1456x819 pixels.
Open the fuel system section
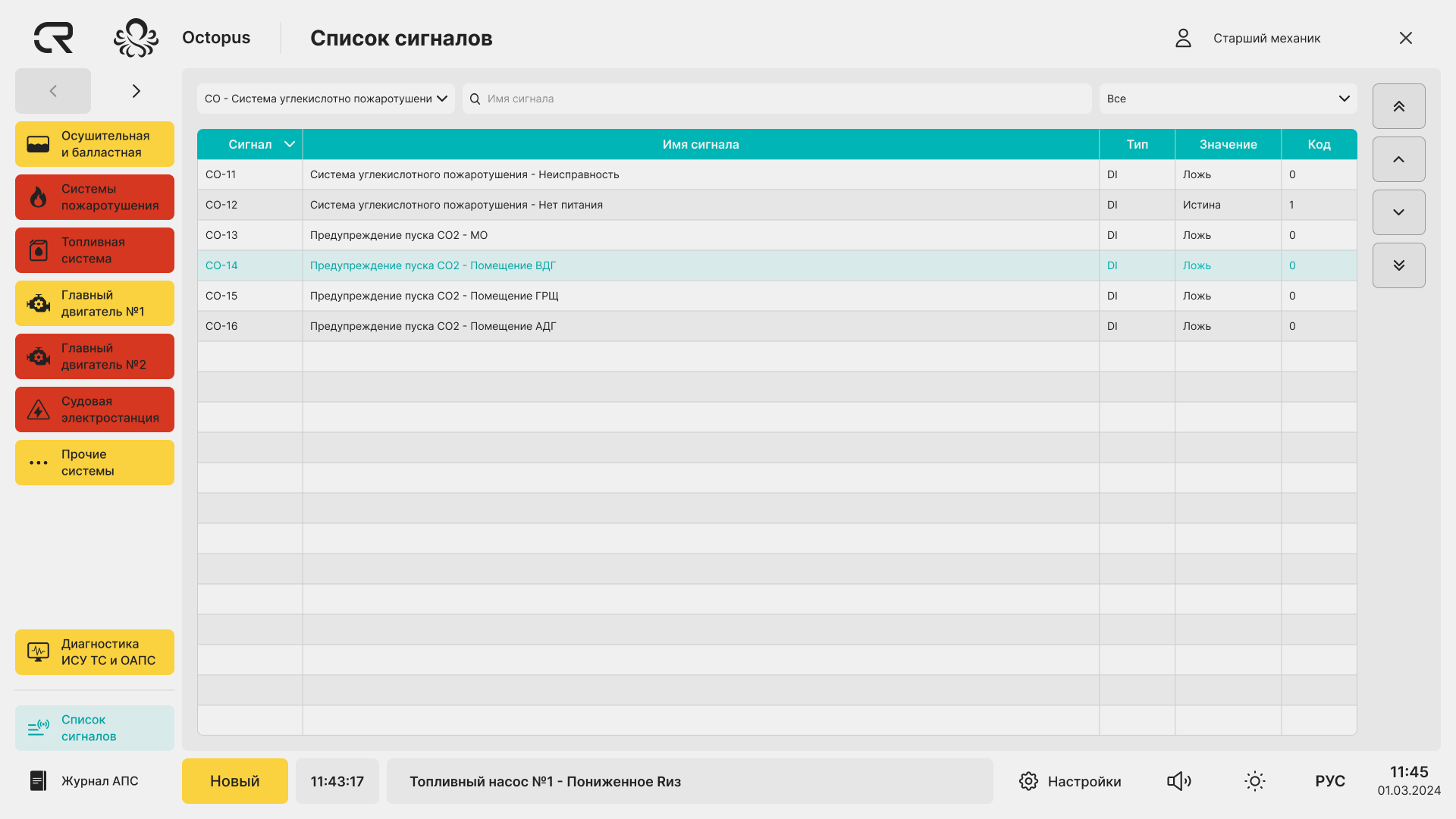coord(95,250)
